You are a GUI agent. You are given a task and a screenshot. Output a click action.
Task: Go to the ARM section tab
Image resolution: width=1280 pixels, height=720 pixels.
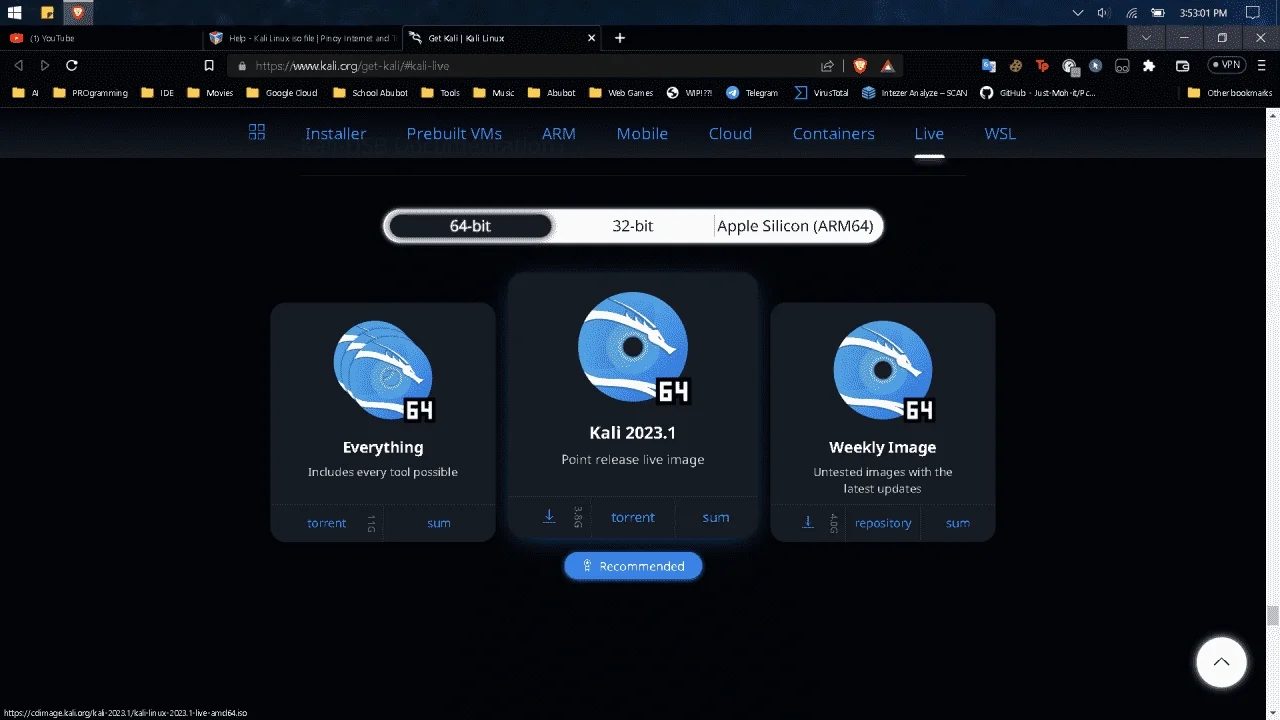[x=559, y=133]
